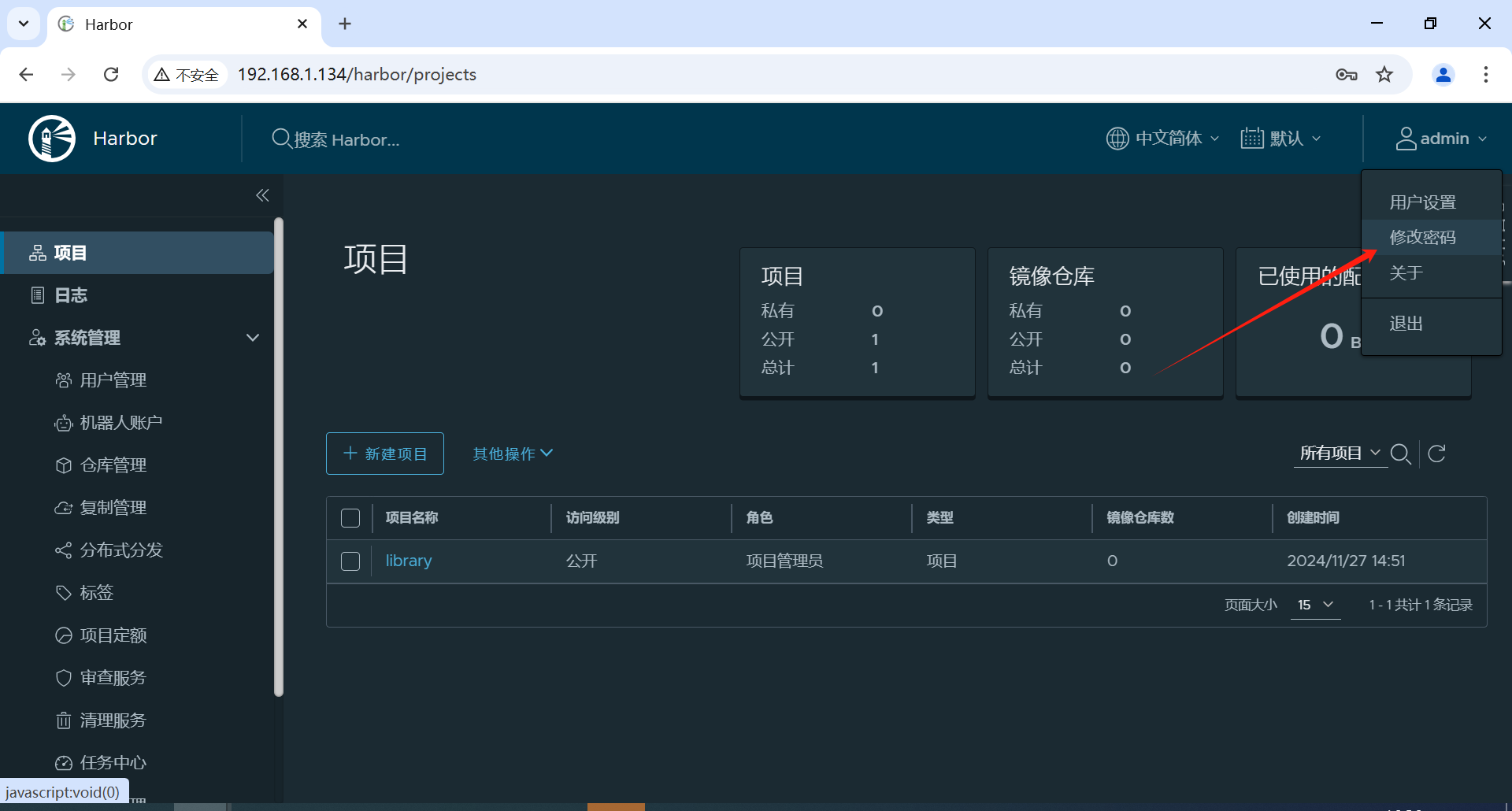The width and height of the screenshot is (1512, 811).
Task: Click the Harbor lighthouse logo
Action: tap(52, 139)
